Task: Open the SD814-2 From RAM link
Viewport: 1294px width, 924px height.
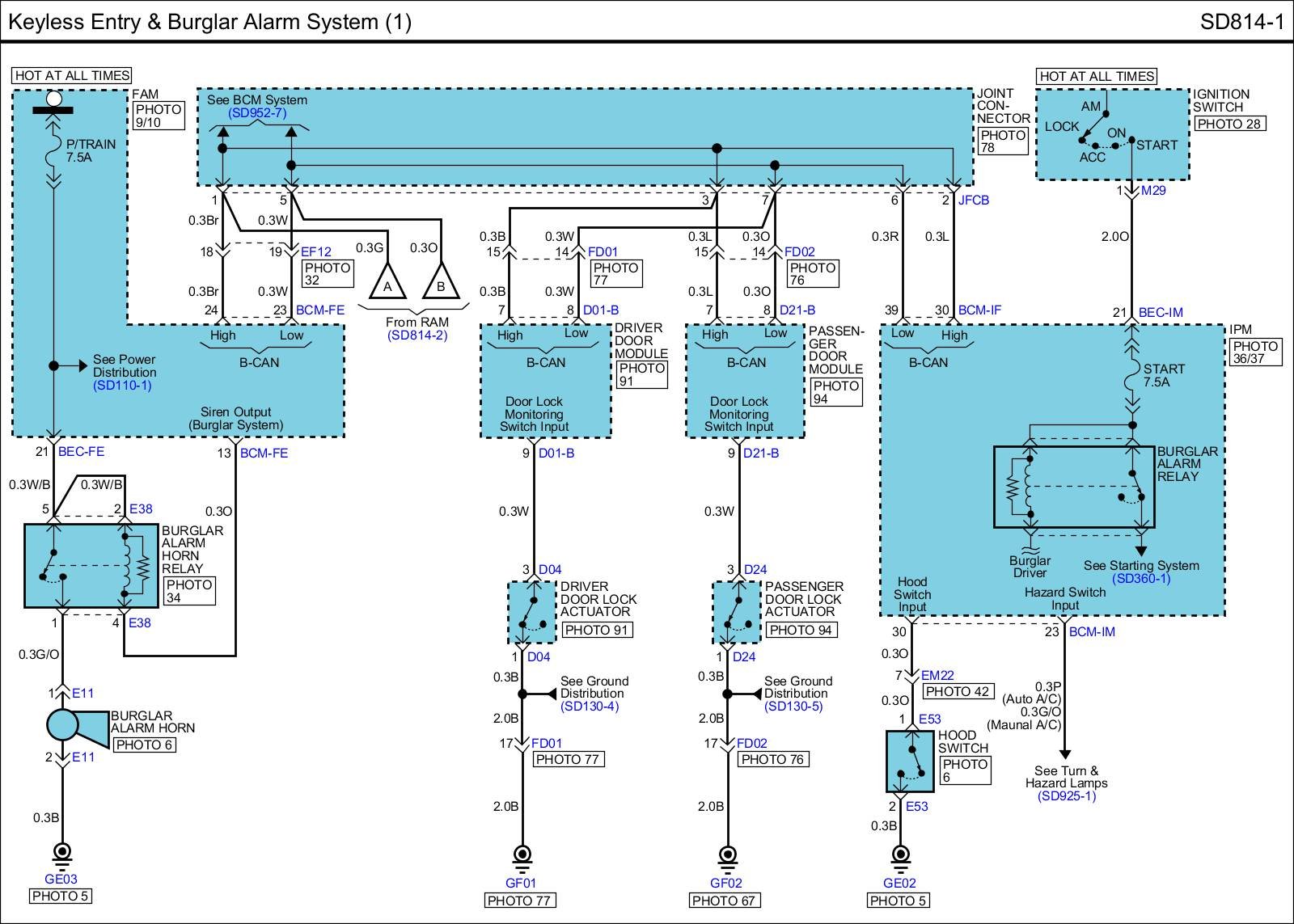Action: click(417, 335)
